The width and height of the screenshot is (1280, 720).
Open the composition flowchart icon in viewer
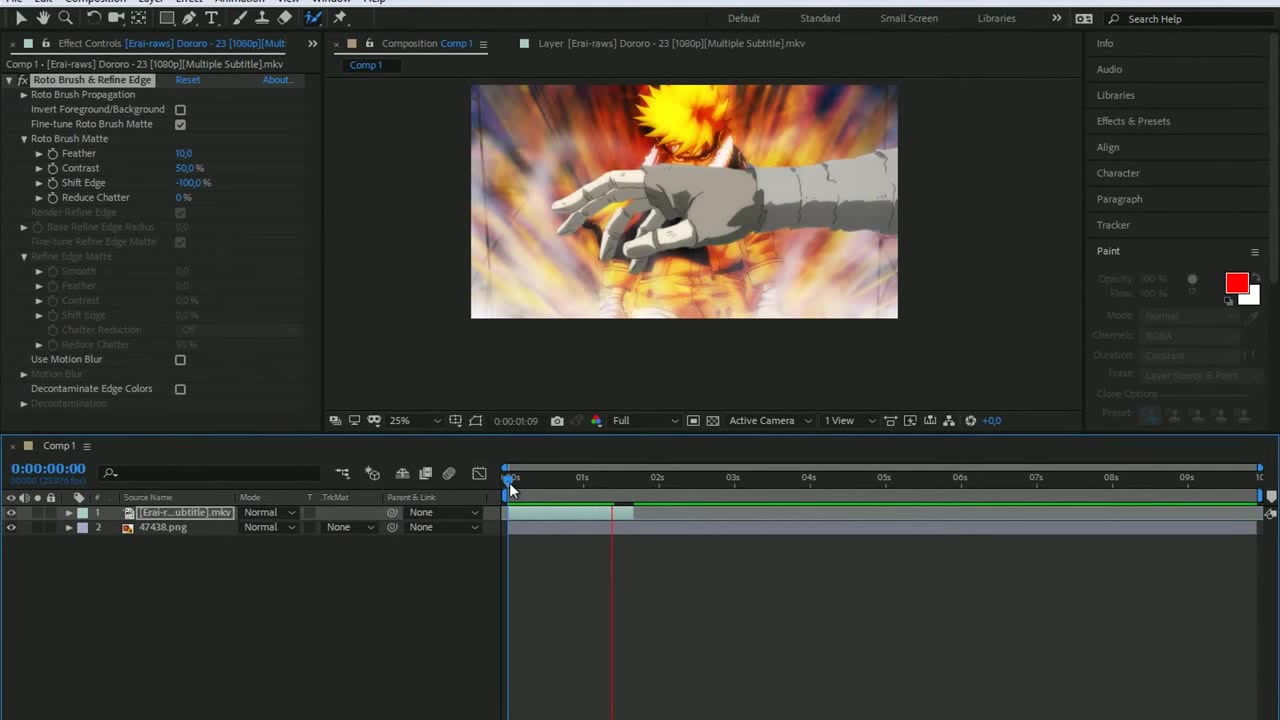[x=949, y=421]
